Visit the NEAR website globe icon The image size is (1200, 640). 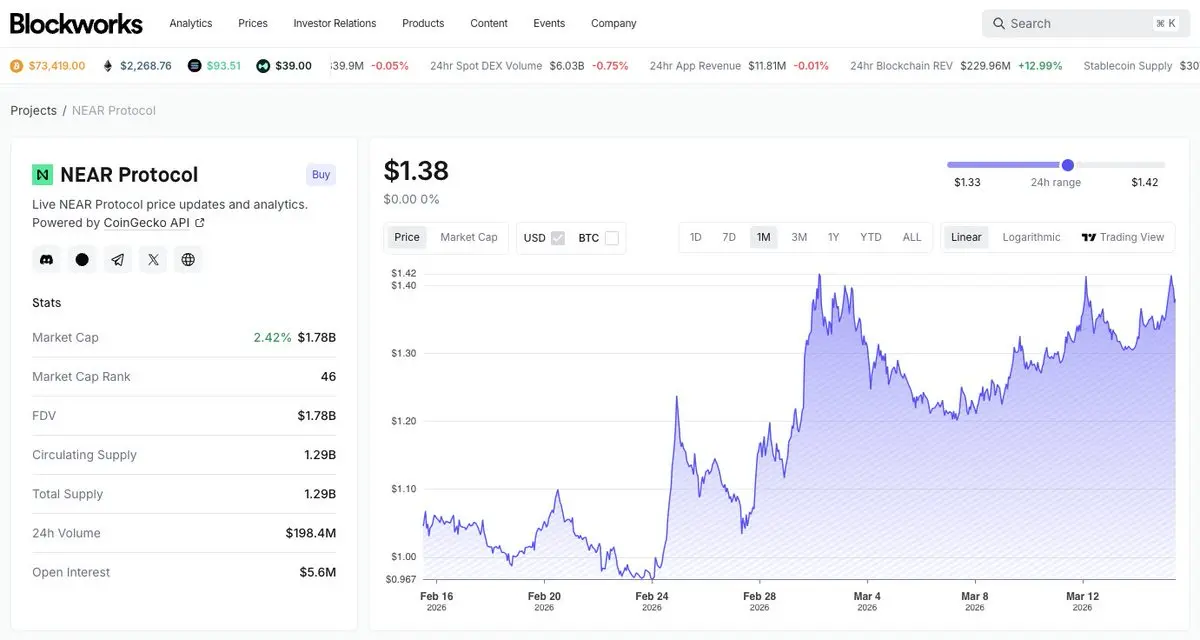pyautogui.click(x=188, y=260)
